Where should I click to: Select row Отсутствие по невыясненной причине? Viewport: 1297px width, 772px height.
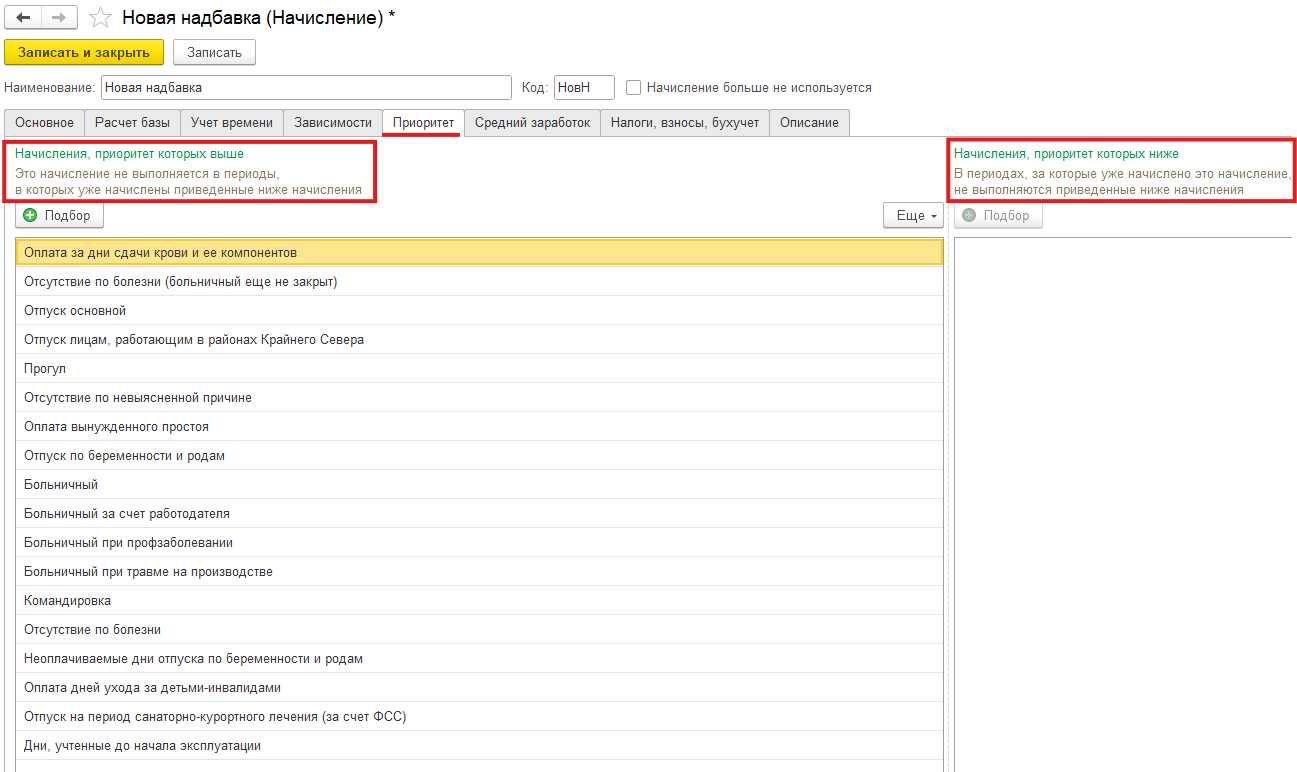[x=479, y=397]
